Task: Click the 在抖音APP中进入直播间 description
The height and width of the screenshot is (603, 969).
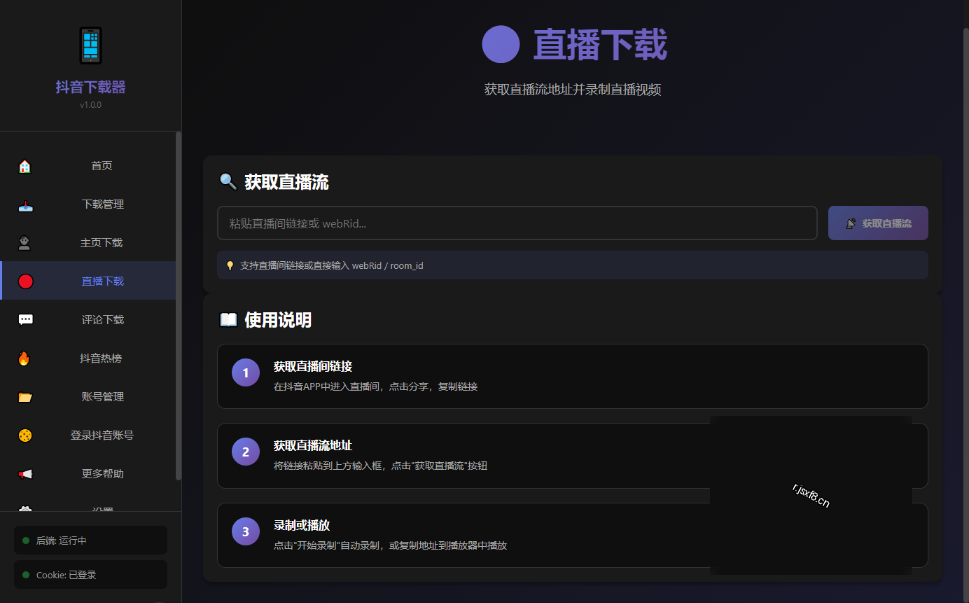Action: tap(376, 387)
